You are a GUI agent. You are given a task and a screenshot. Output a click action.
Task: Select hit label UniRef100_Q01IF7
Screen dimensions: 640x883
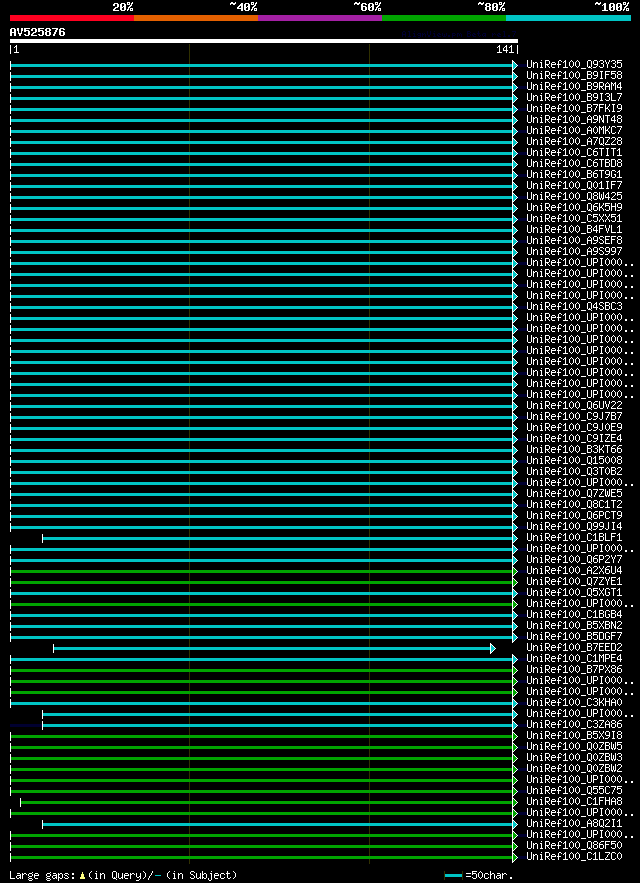coord(574,185)
